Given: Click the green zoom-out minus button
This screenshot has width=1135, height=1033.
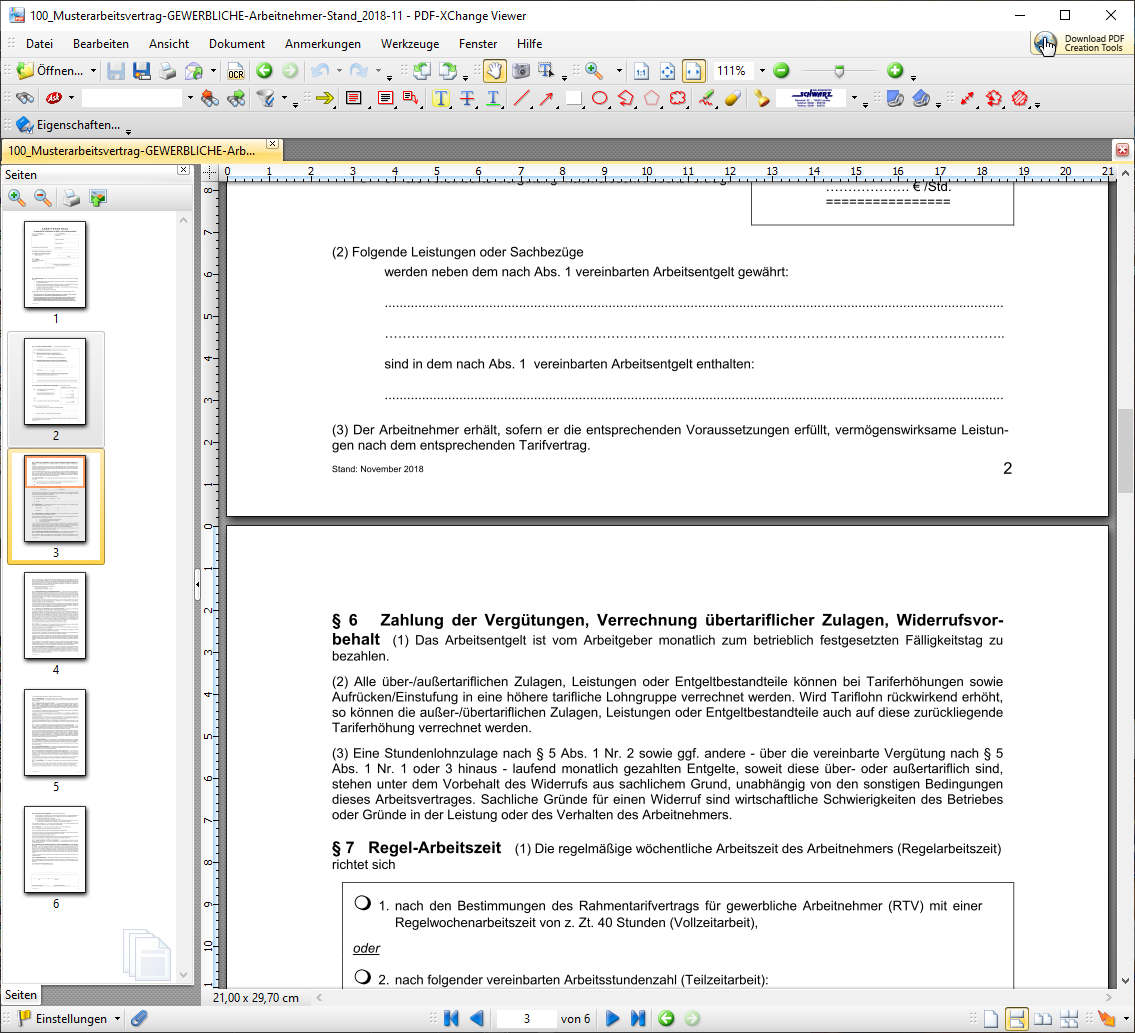Looking at the screenshot, I should [781, 71].
